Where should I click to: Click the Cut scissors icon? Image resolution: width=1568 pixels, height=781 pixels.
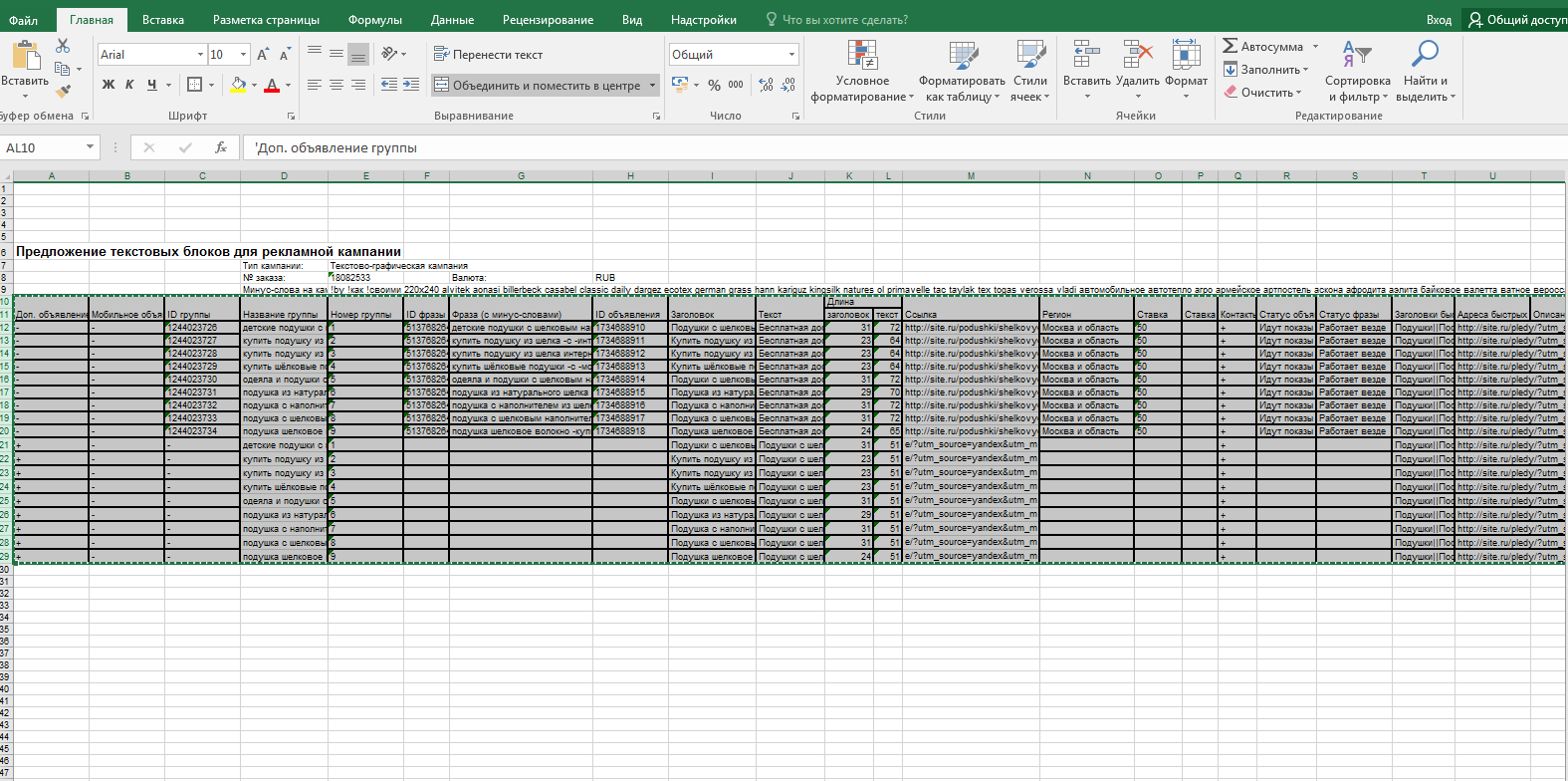click(x=63, y=46)
